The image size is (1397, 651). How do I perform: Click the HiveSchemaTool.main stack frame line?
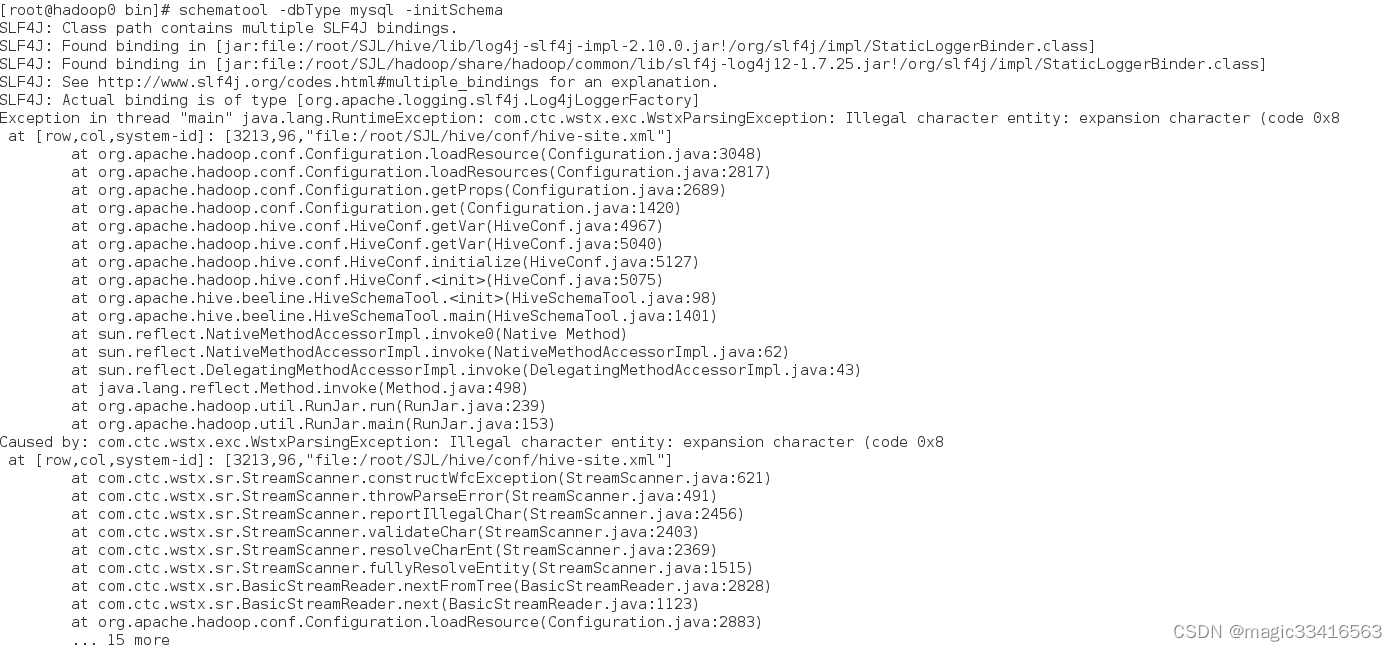tap(394, 316)
